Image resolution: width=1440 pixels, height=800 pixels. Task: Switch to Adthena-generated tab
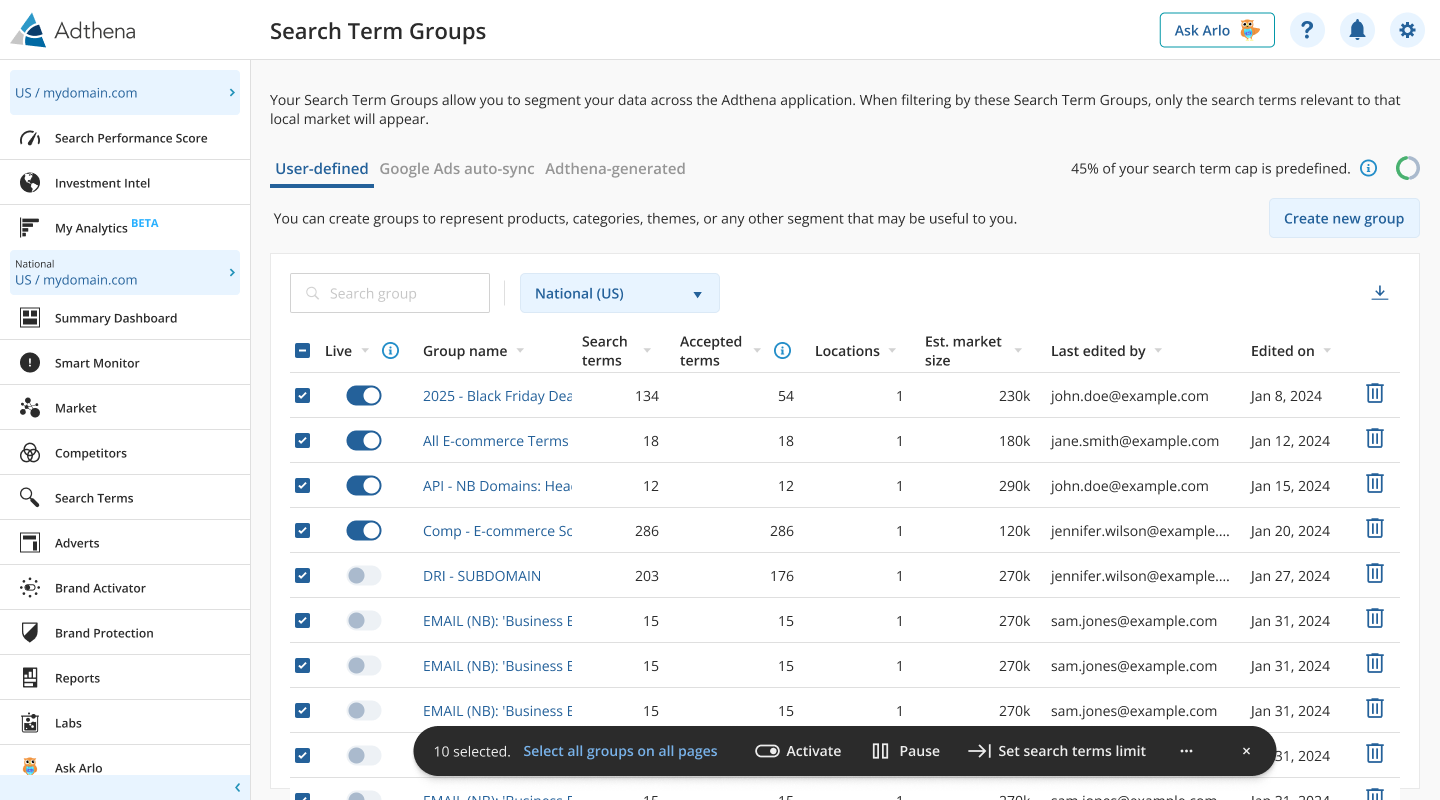615,169
